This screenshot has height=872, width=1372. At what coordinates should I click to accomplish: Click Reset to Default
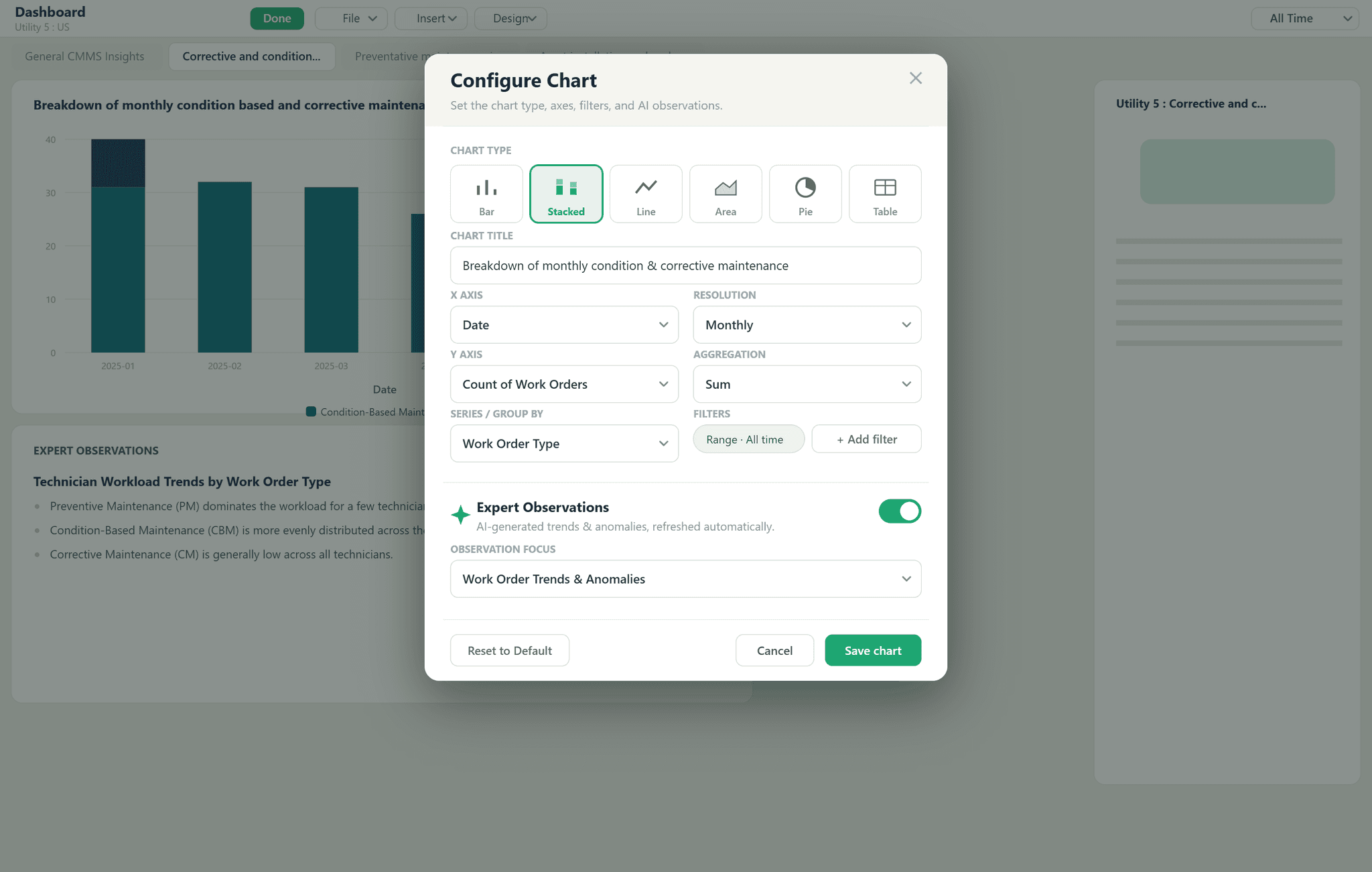[510, 651]
